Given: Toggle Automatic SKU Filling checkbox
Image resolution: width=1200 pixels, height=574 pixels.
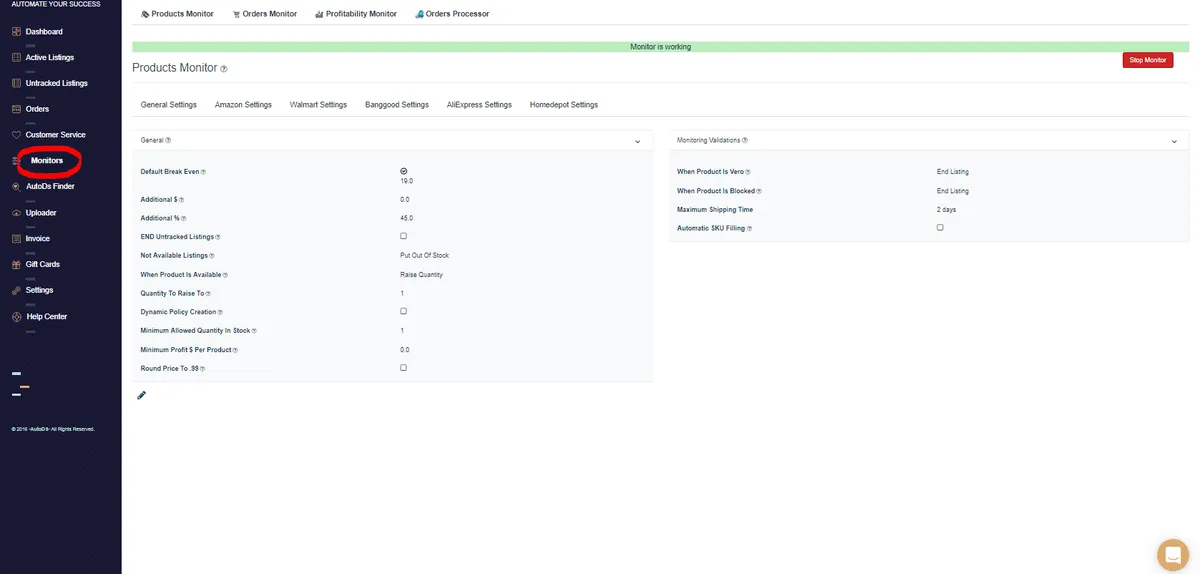Looking at the screenshot, I should click(940, 228).
